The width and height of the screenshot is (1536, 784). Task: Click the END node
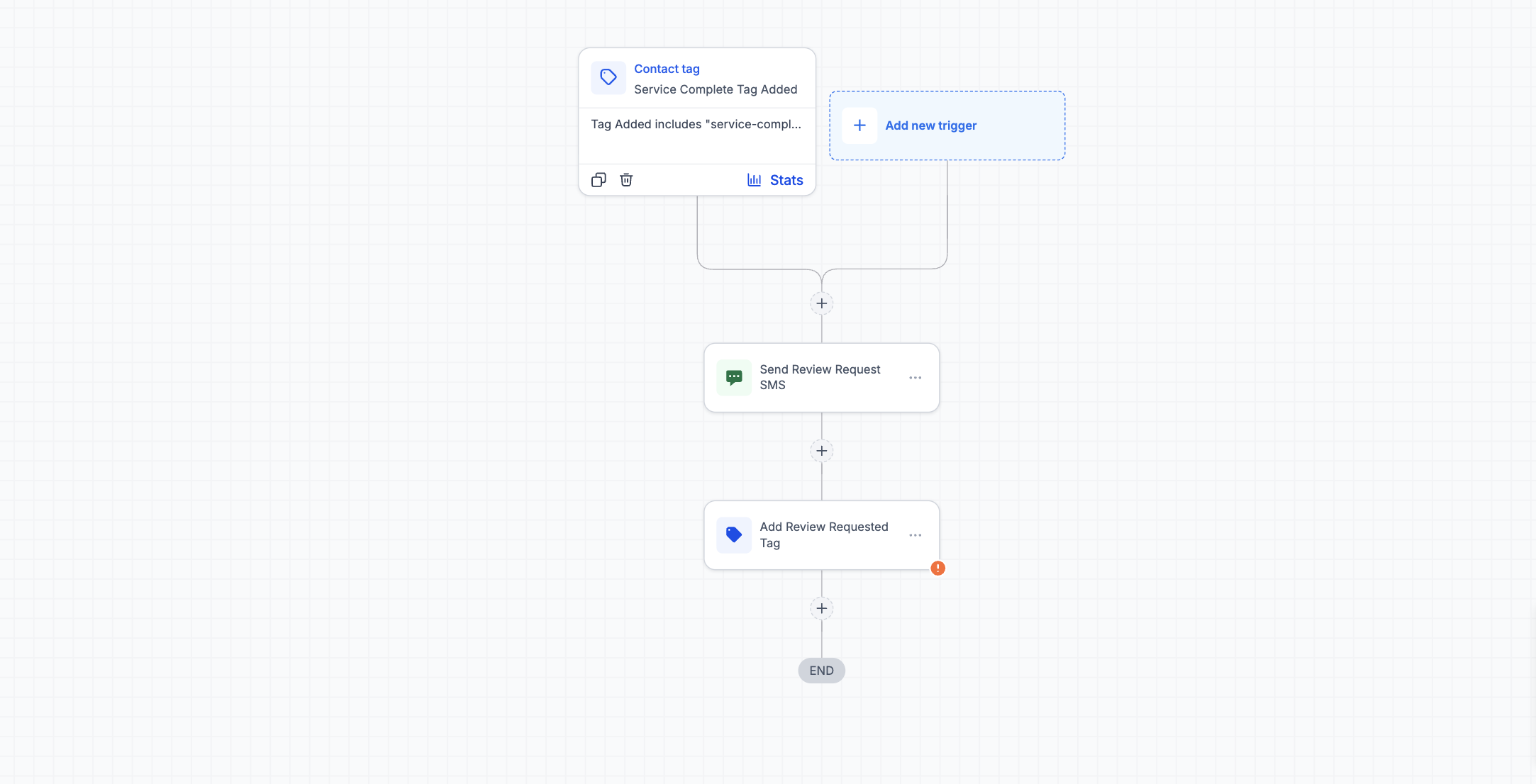click(822, 671)
